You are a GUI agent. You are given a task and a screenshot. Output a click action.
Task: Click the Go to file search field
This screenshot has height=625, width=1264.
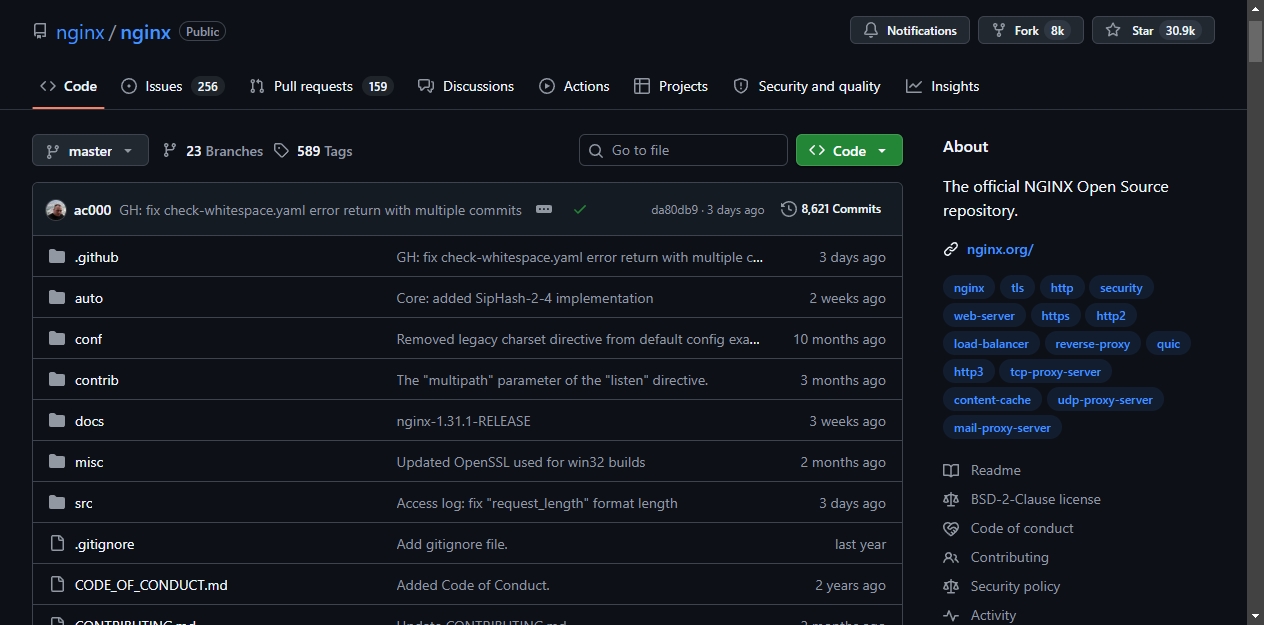[x=683, y=150]
